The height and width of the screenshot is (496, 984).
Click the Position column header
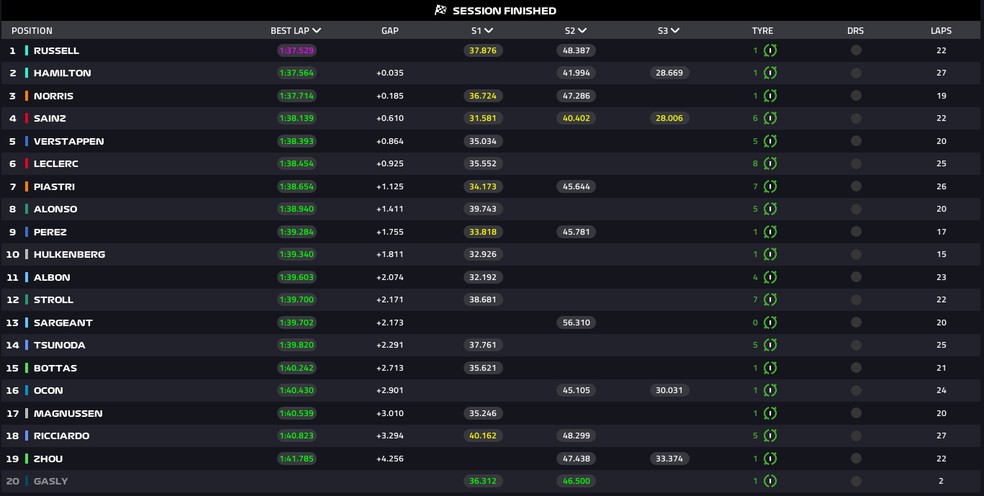click(32, 30)
